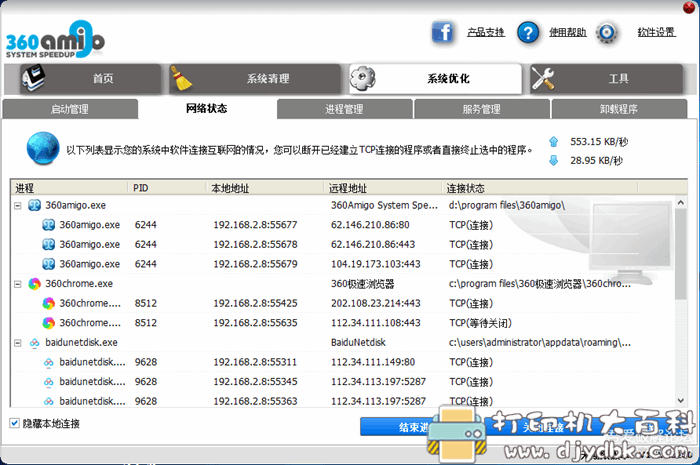Viewport: 700px width, 465px height.
Task: Open the 软件设置 link
Action: pos(656,32)
